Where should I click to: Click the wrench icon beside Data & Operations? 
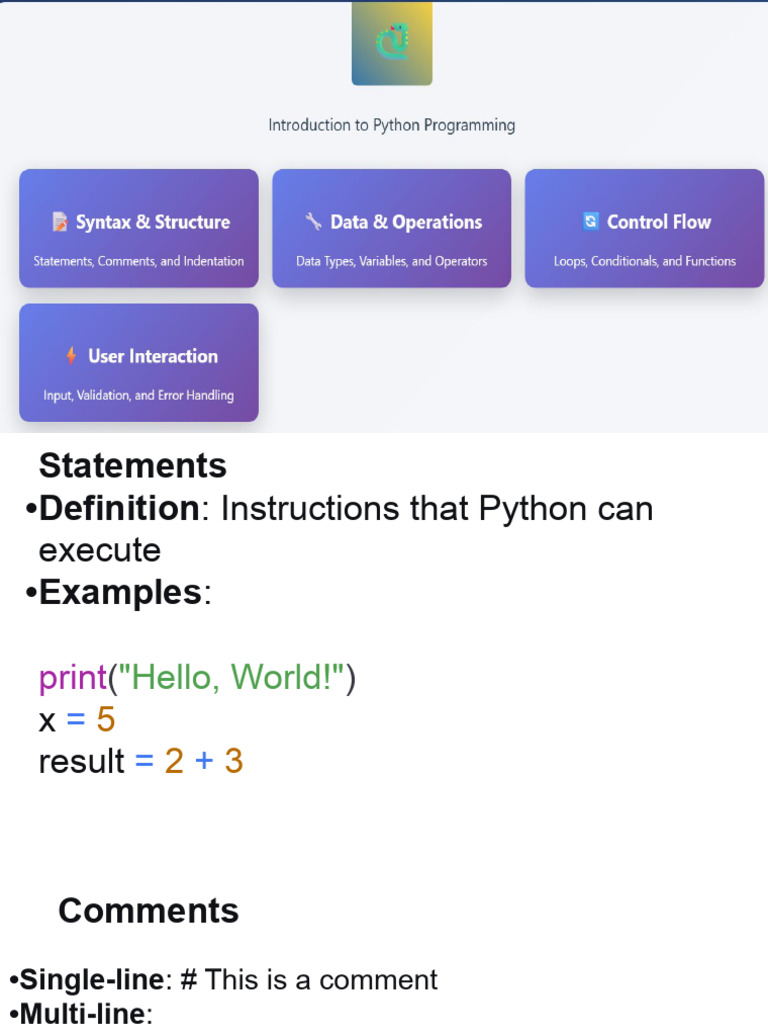pyautogui.click(x=313, y=221)
